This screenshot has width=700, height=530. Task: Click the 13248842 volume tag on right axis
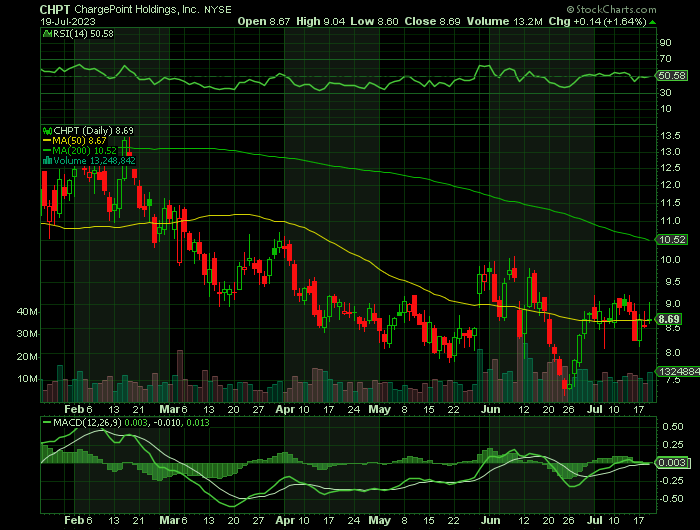679,371
